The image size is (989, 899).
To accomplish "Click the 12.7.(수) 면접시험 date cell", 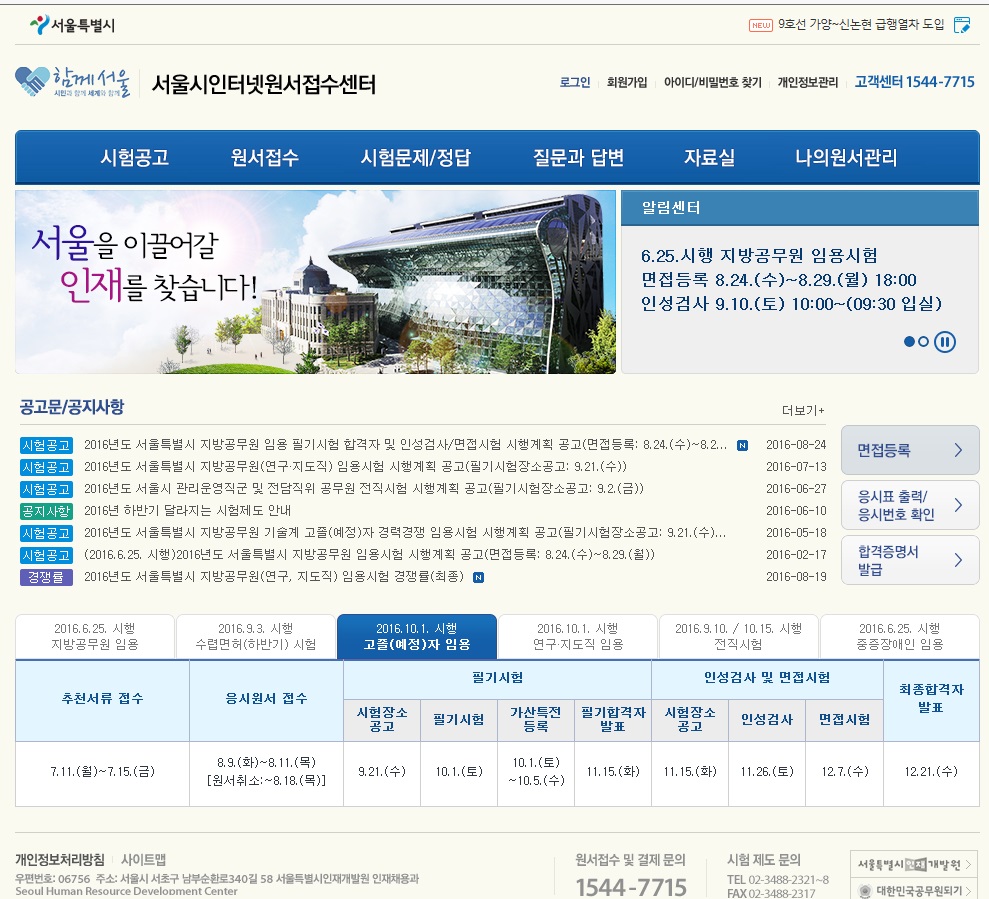I will pyautogui.click(x=845, y=772).
